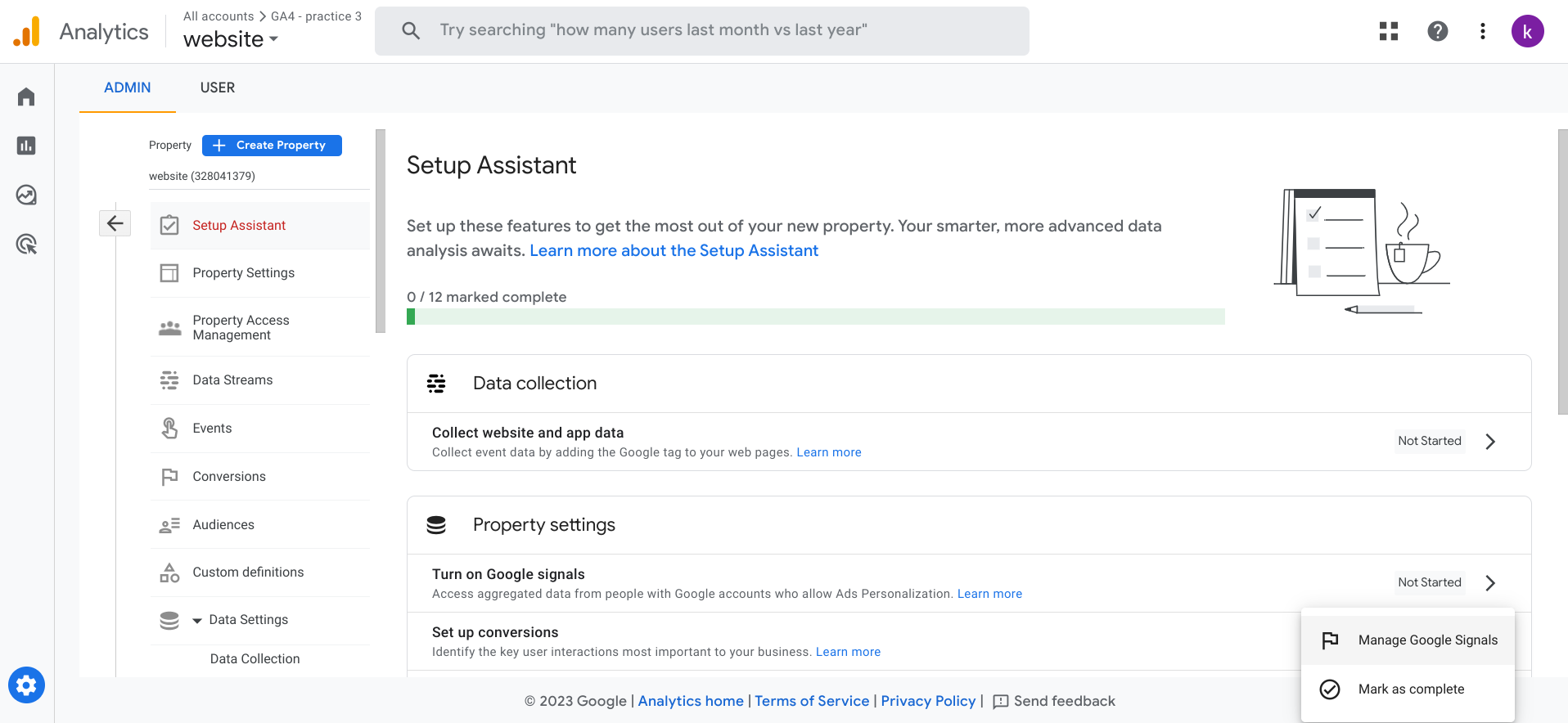Click the search magnifier icon
The height and width of the screenshot is (723, 1568).
click(x=411, y=31)
